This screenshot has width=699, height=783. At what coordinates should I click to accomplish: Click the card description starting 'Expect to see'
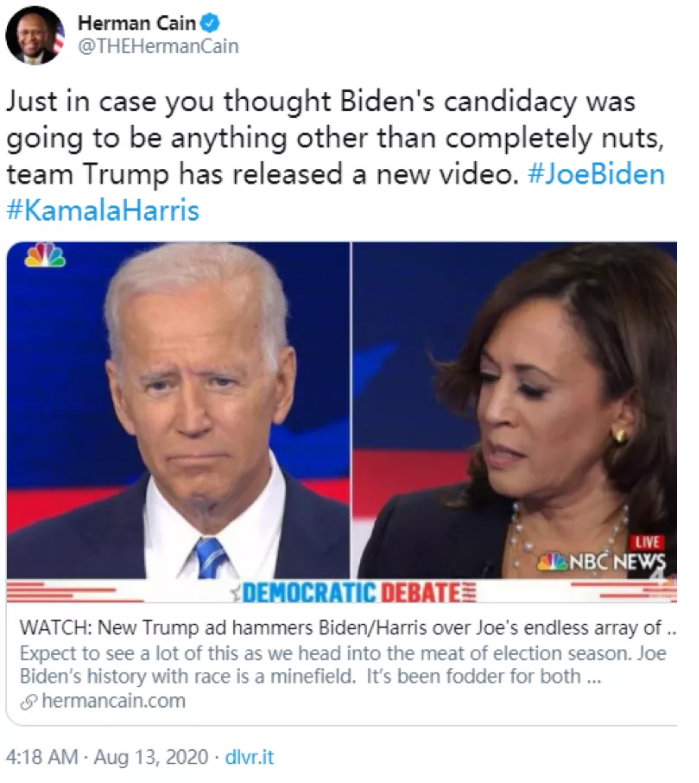343,665
